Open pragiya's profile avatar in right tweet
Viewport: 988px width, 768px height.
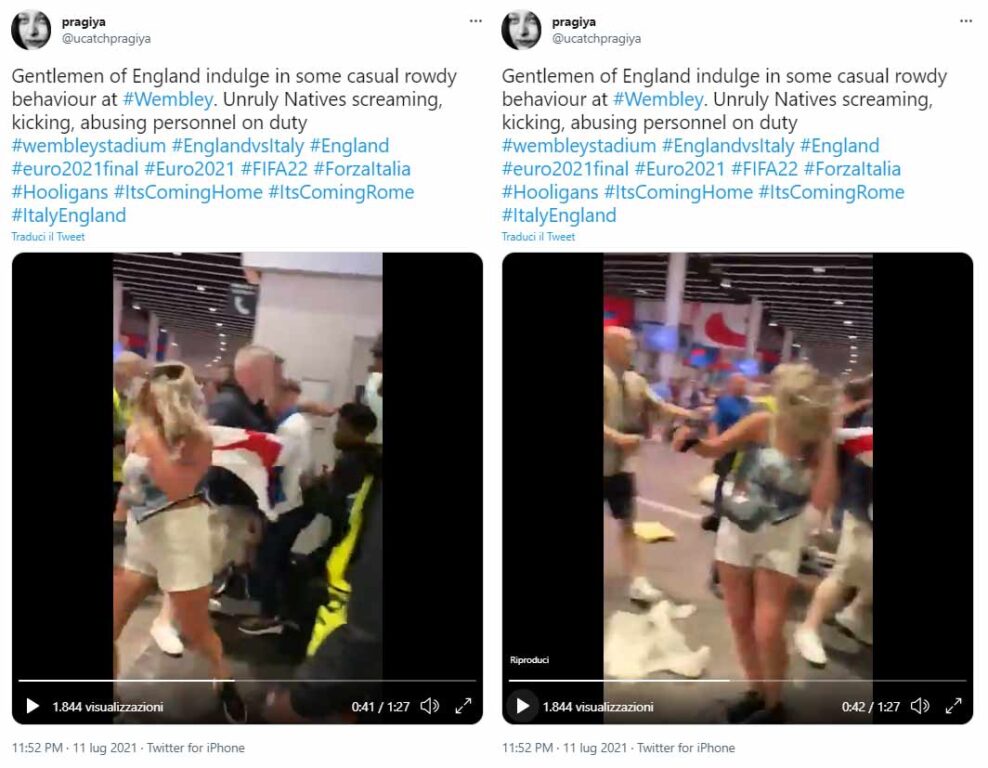[x=521, y=30]
